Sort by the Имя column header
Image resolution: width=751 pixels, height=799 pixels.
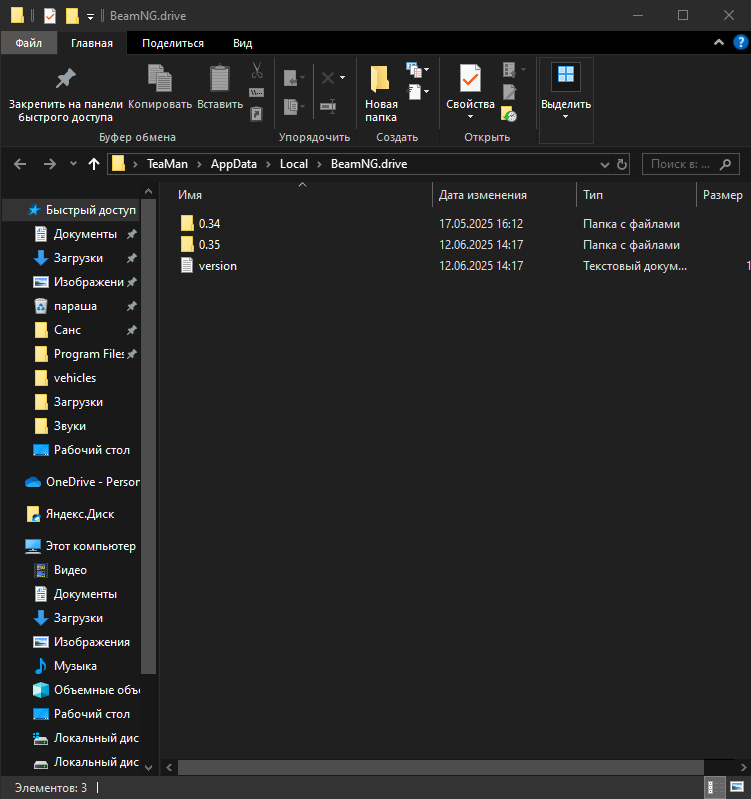190,195
